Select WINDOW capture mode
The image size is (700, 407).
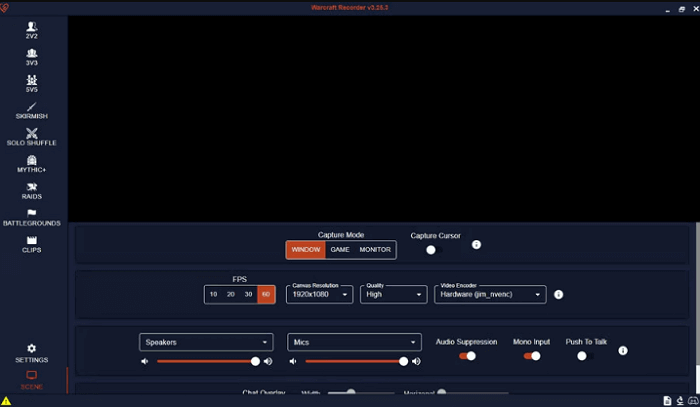[306, 250]
